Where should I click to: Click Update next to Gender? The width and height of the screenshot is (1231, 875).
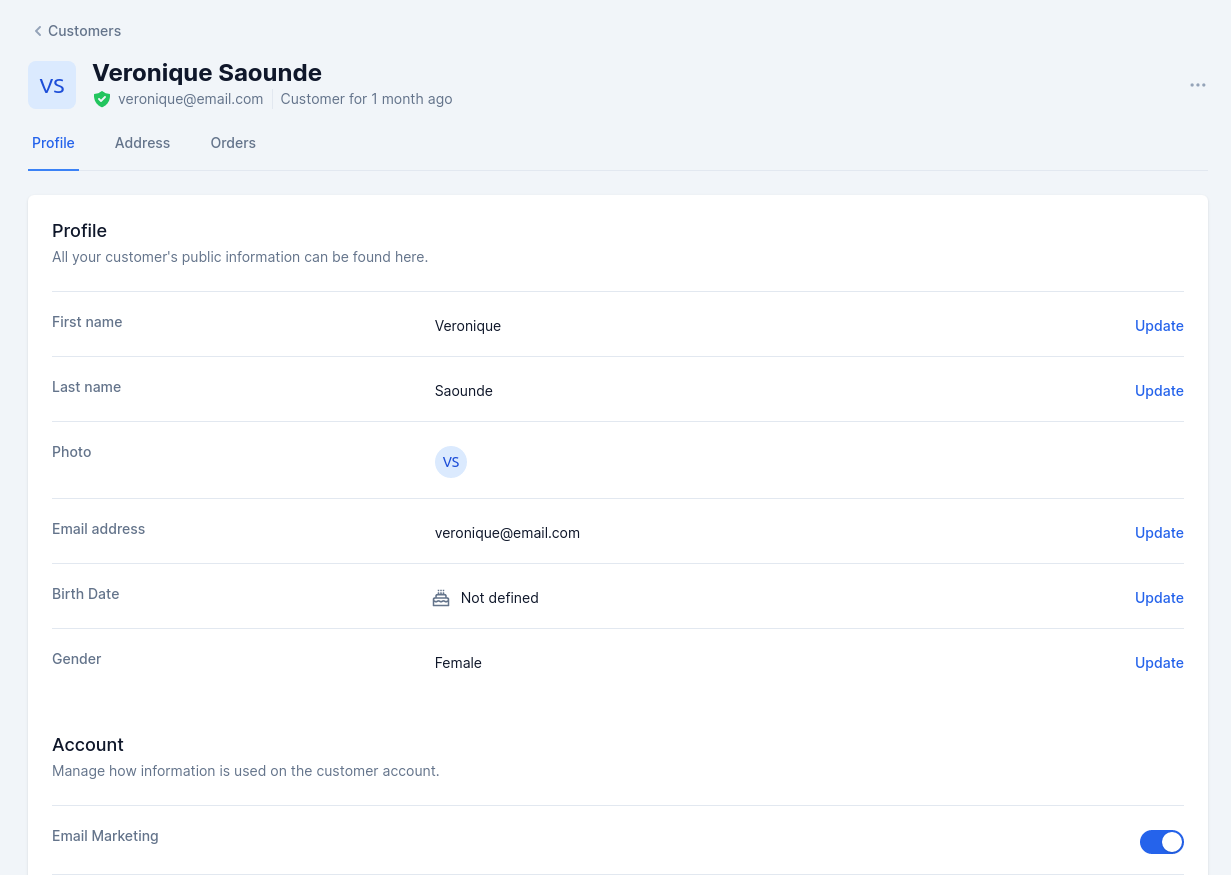point(1159,662)
